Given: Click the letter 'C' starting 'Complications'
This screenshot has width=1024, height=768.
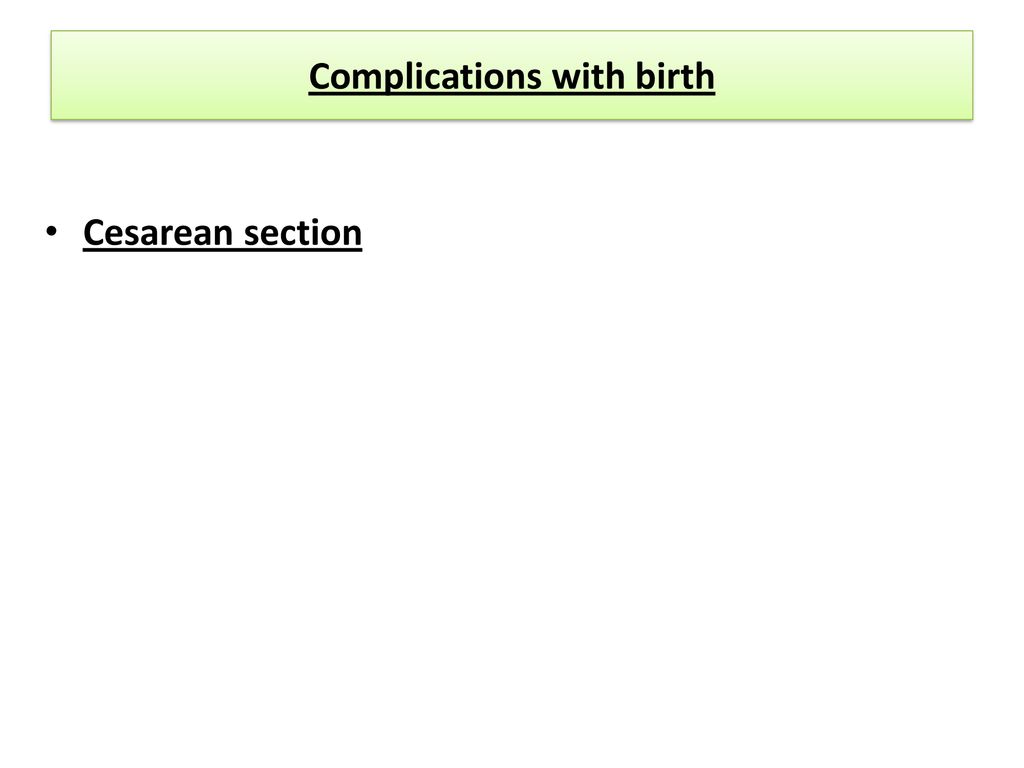Looking at the screenshot, I should (x=320, y=76).
